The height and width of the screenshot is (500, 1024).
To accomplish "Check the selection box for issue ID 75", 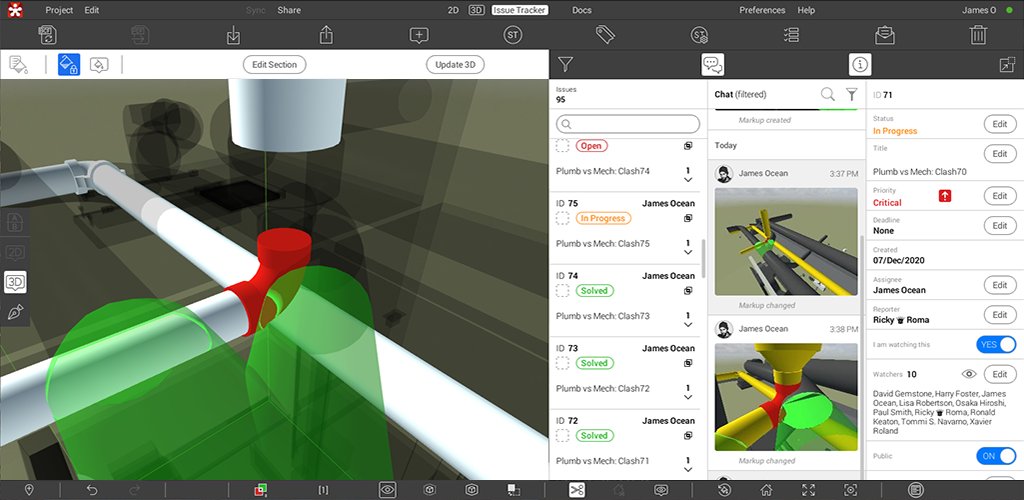I will pyautogui.click(x=563, y=218).
